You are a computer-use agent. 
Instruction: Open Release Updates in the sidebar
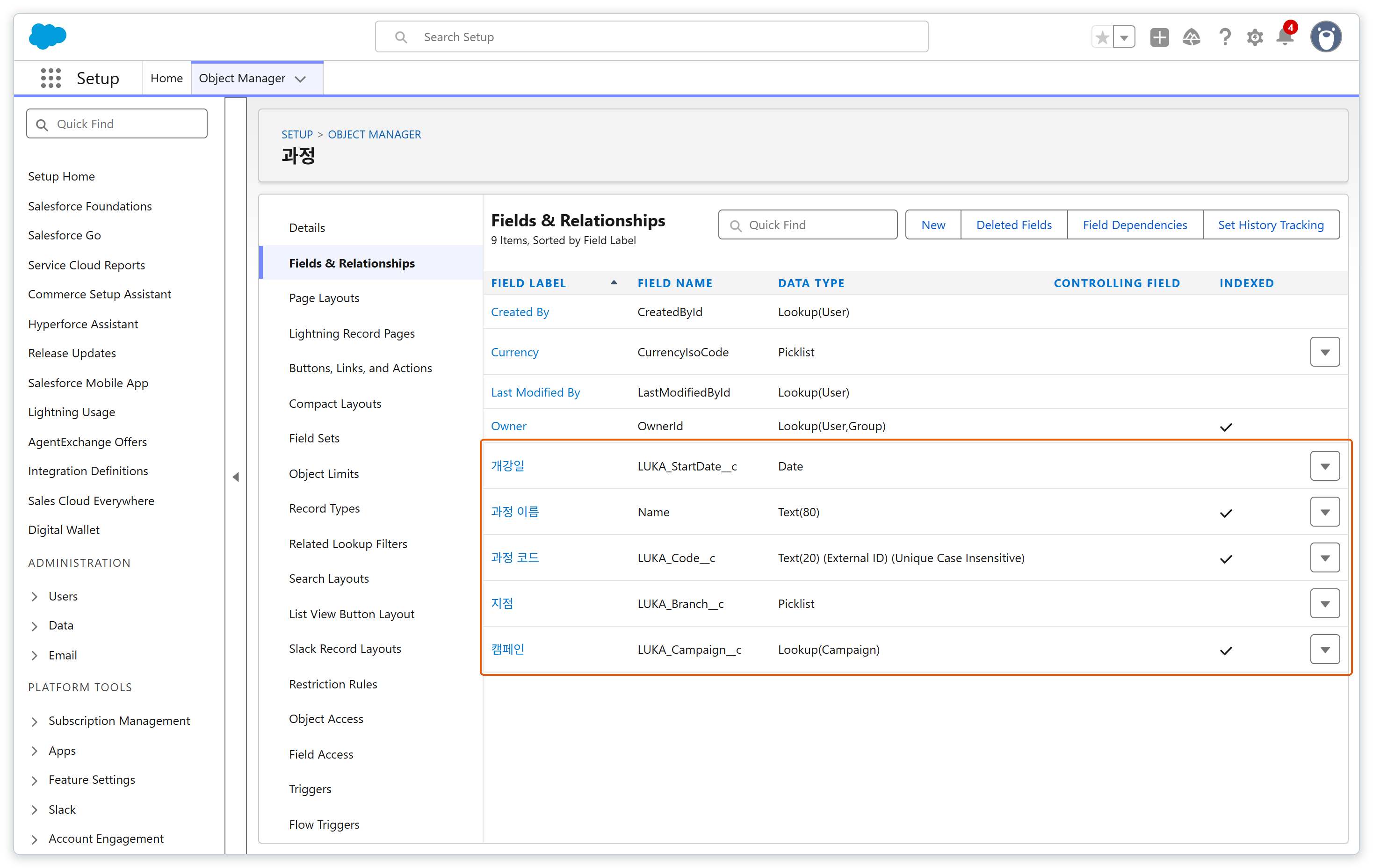[x=72, y=353]
